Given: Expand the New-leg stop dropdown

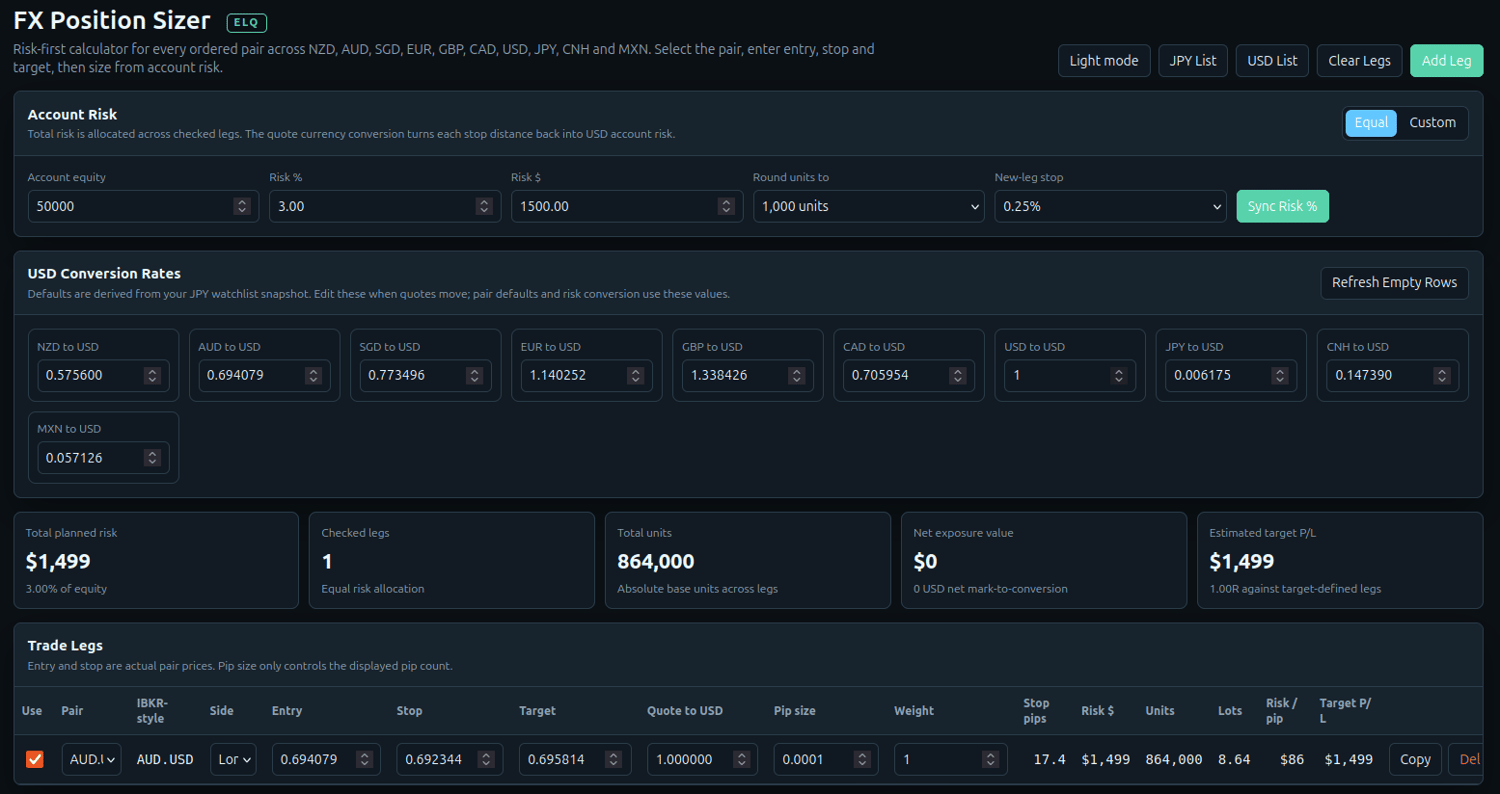Looking at the screenshot, I should pos(1110,206).
